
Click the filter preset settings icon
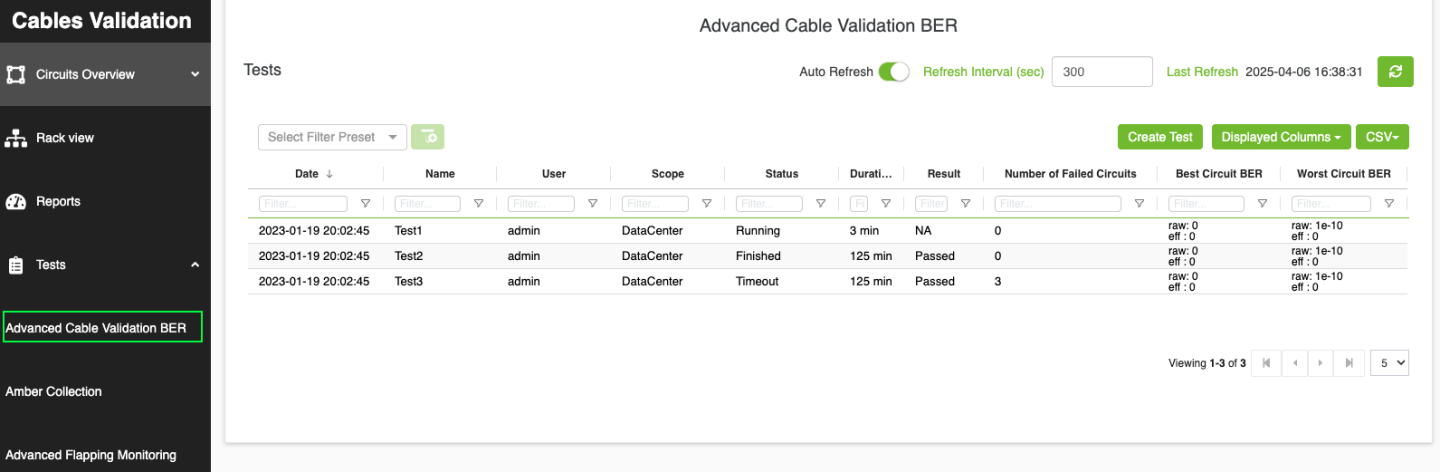(x=427, y=137)
